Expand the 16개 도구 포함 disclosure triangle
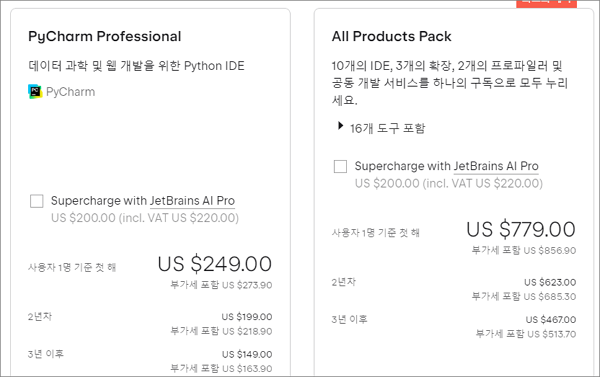 [x=340, y=126]
